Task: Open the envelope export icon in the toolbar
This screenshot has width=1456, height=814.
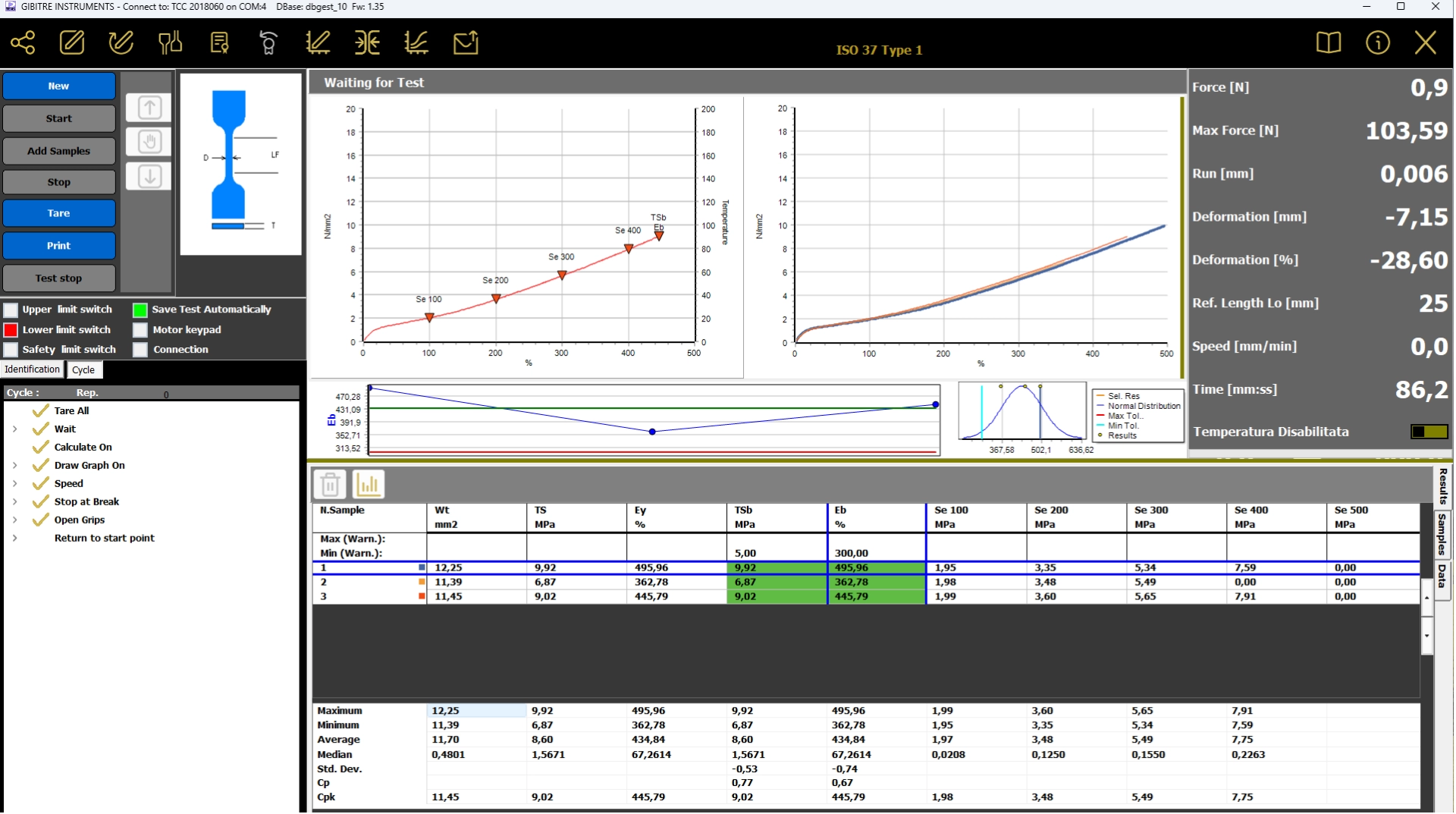Action: 466,42
